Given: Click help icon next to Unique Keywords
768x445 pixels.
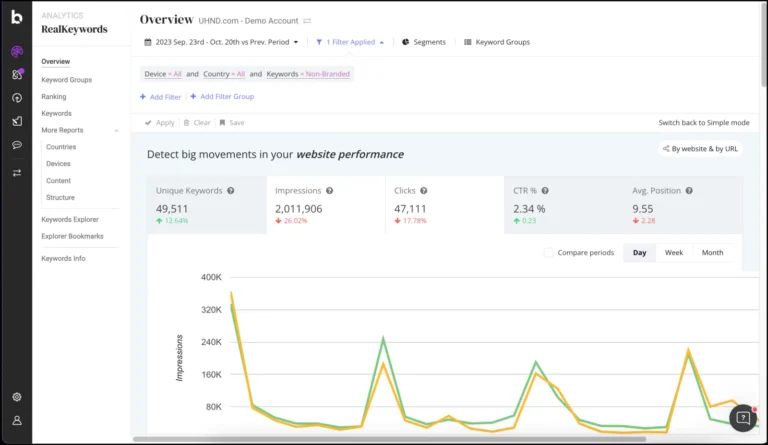Looking at the screenshot, I should [231, 190].
